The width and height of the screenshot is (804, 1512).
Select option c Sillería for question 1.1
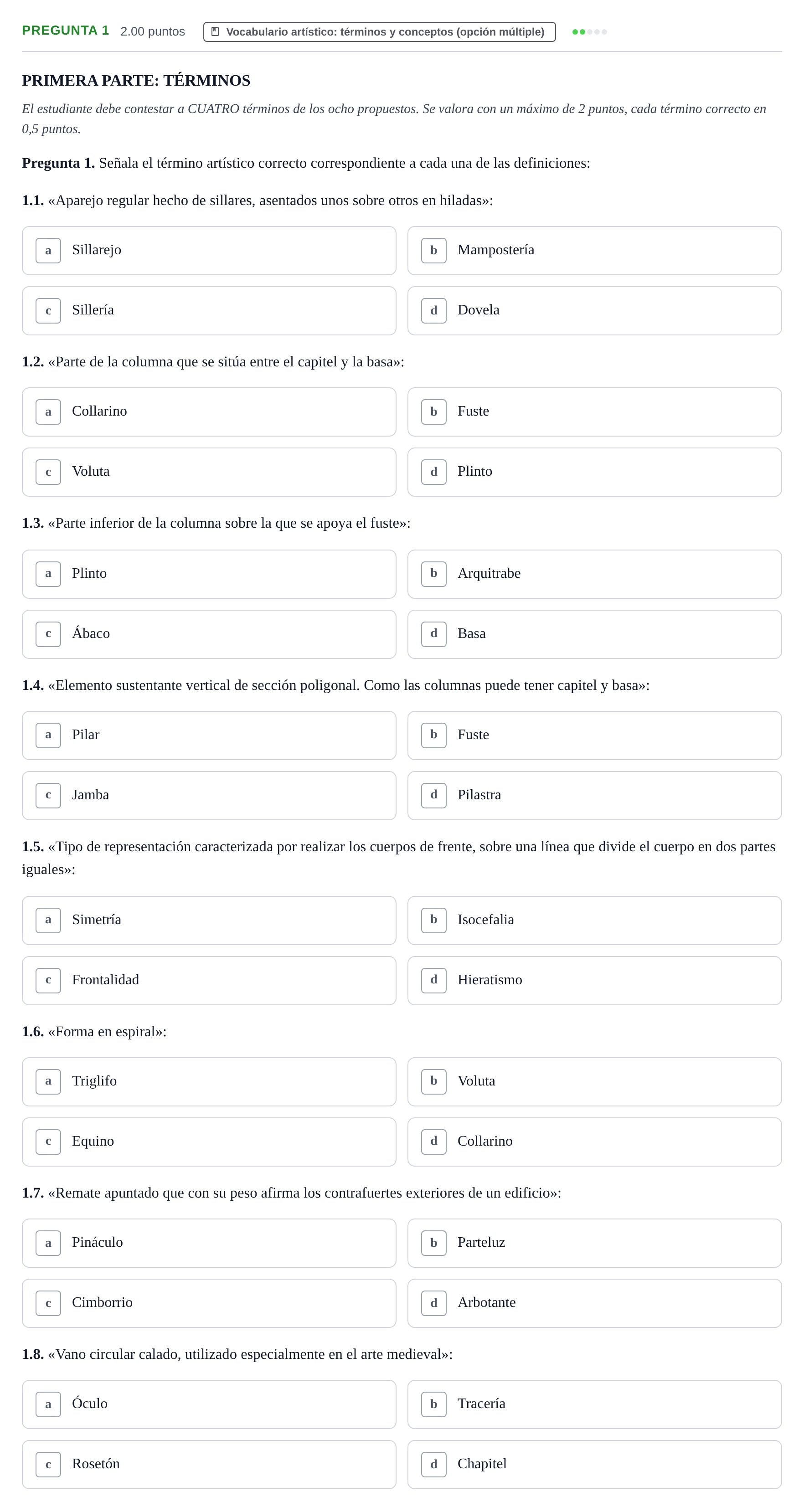tap(209, 310)
